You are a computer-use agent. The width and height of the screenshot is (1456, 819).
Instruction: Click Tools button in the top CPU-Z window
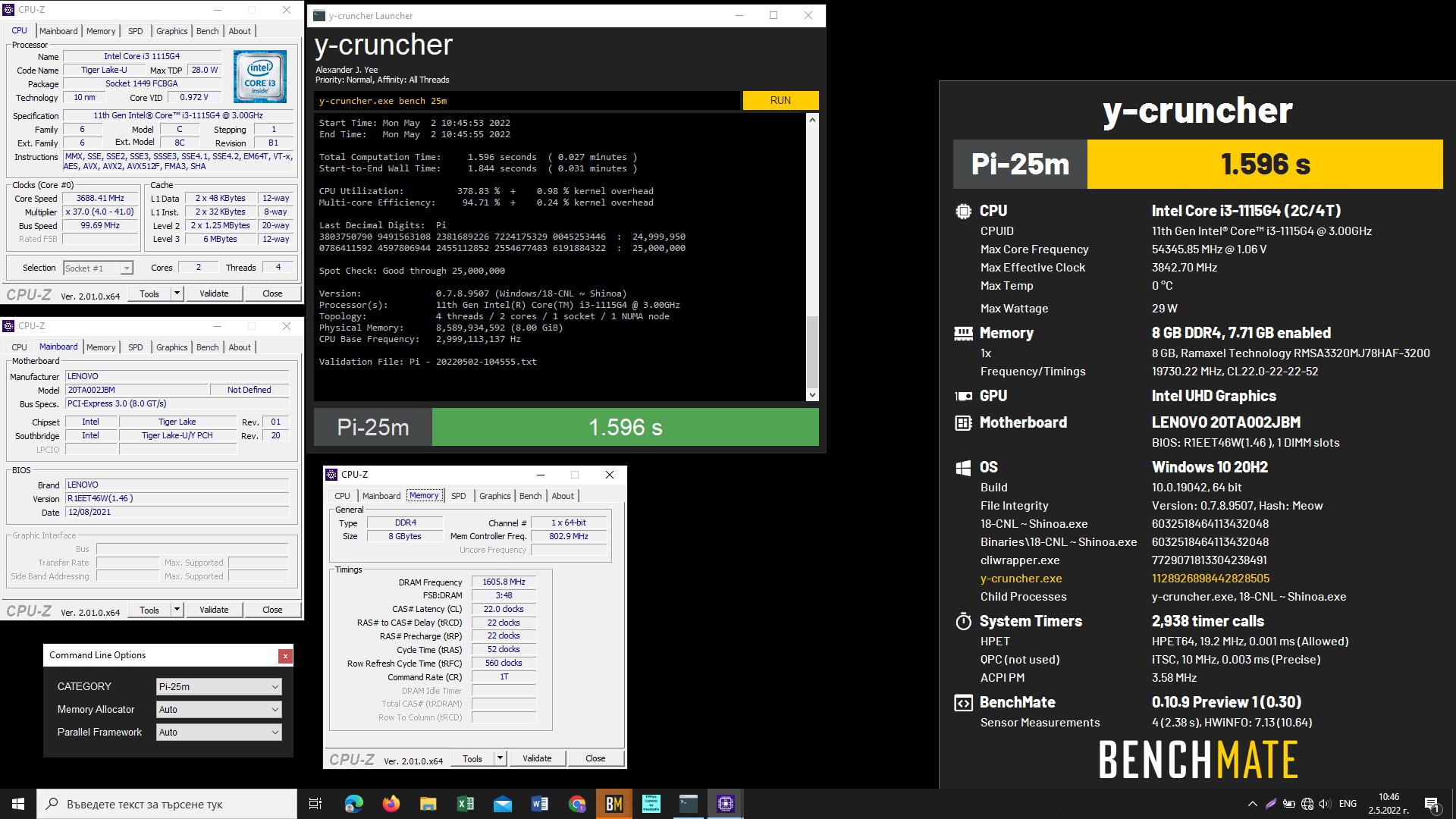pyautogui.click(x=149, y=293)
